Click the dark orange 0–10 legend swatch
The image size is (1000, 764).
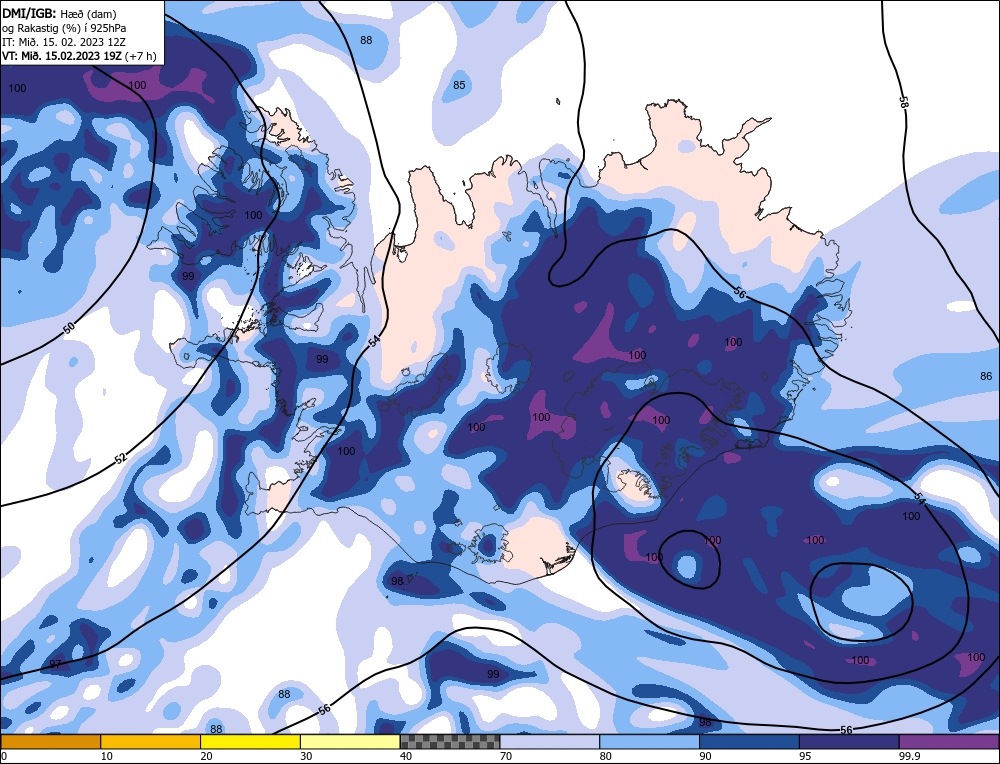(50, 741)
